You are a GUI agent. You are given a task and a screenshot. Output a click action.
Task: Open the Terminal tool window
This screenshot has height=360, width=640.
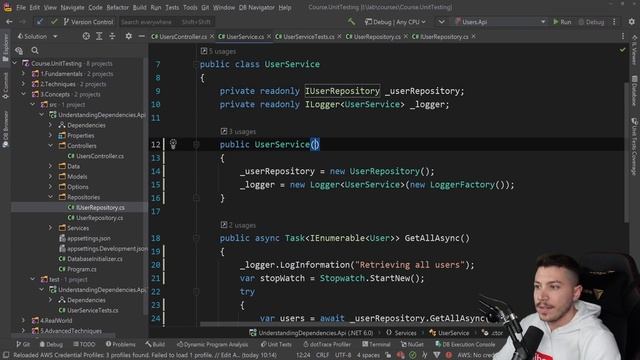pos(376,344)
